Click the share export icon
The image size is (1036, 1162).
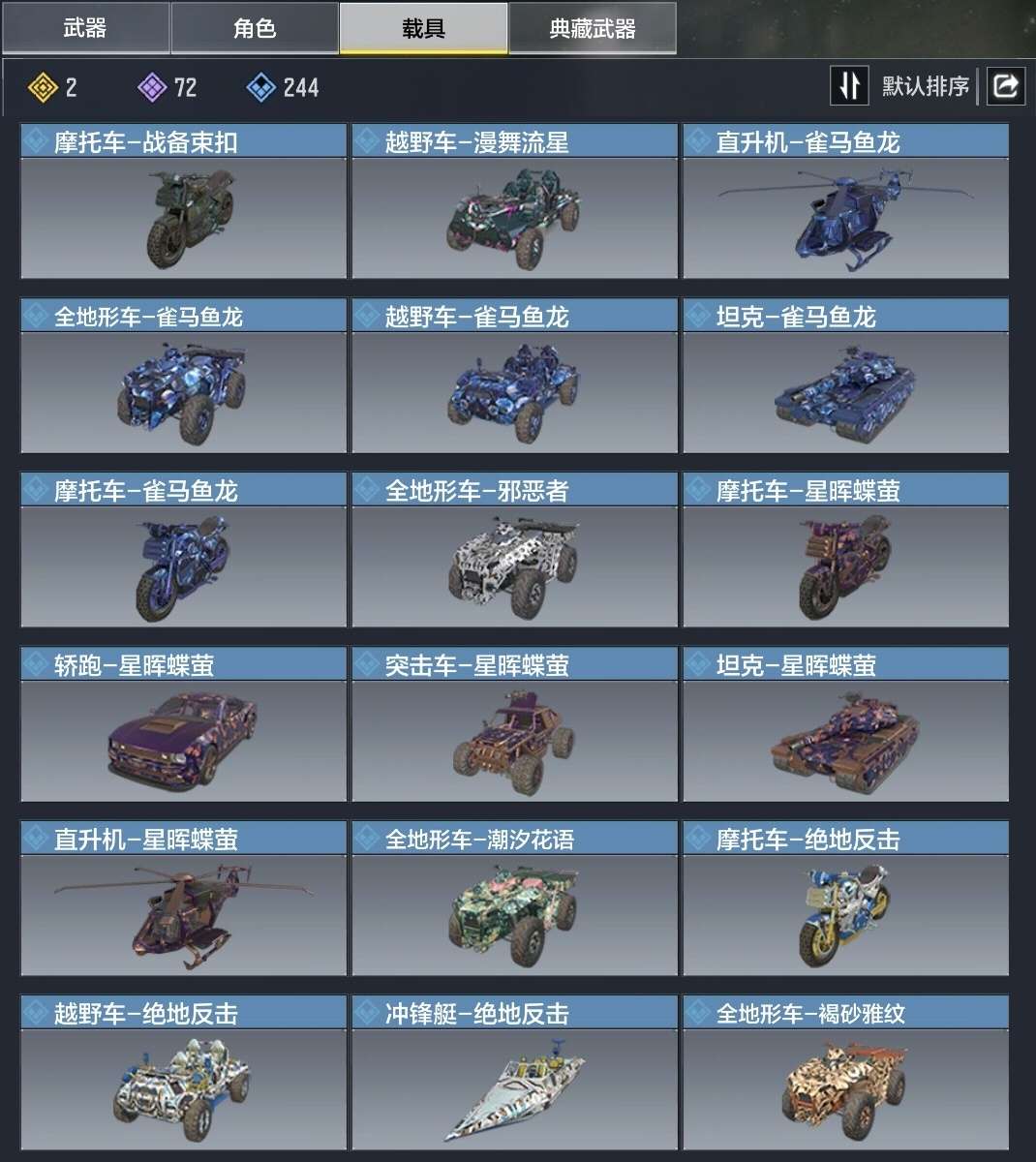(1006, 86)
